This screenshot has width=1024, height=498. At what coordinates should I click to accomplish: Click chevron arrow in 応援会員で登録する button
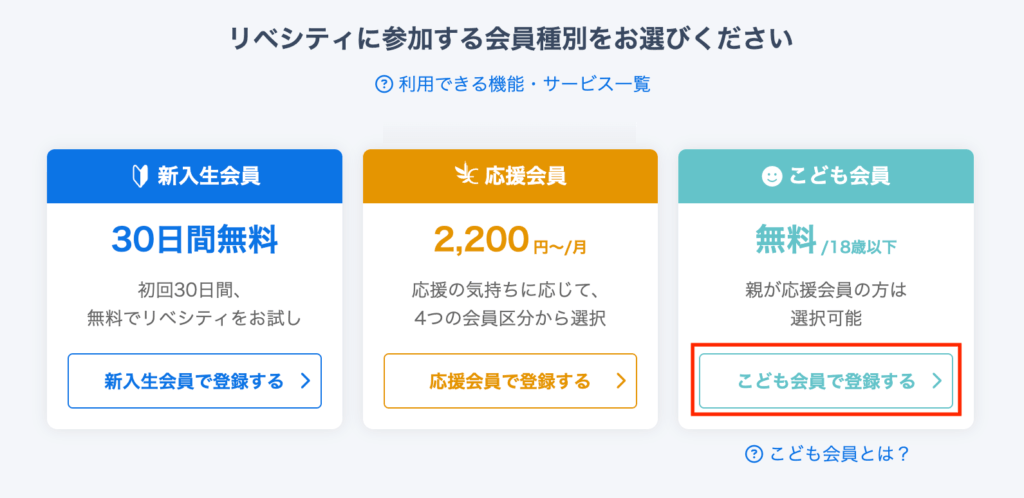pos(620,381)
